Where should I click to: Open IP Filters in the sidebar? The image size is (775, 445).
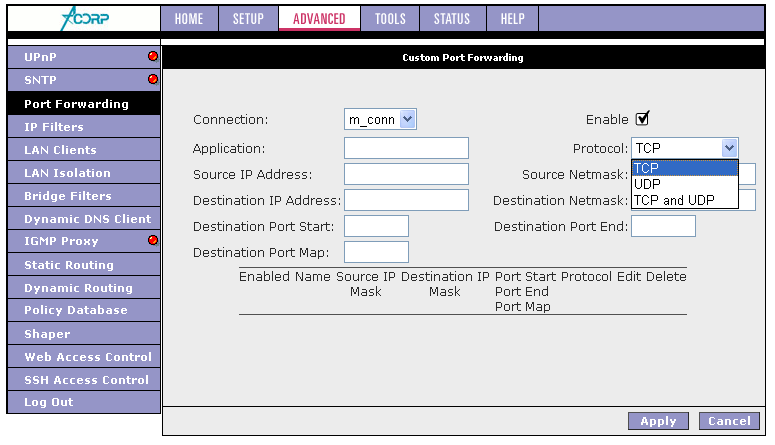click(x=54, y=127)
